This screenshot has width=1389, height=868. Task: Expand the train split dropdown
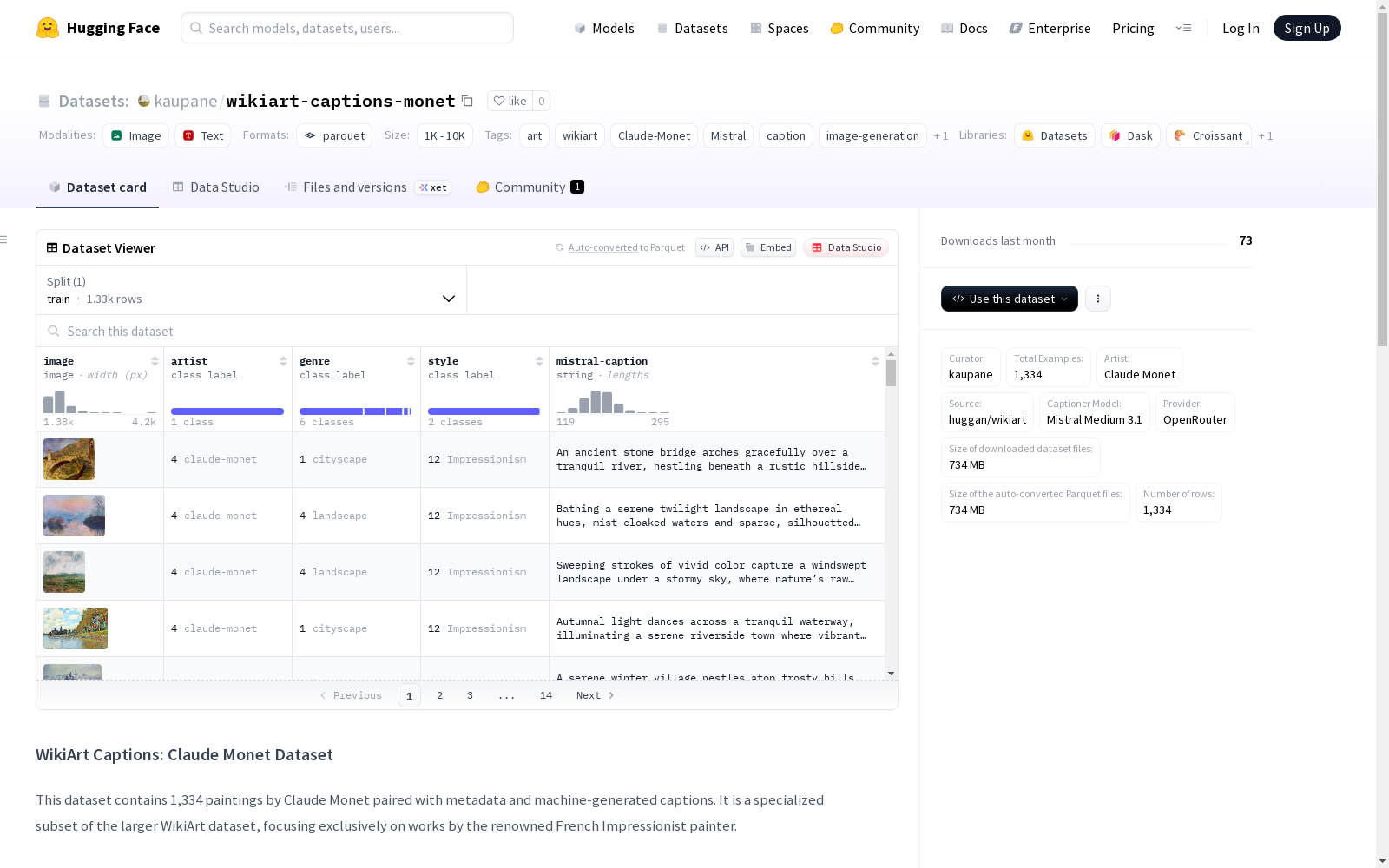coord(252,290)
